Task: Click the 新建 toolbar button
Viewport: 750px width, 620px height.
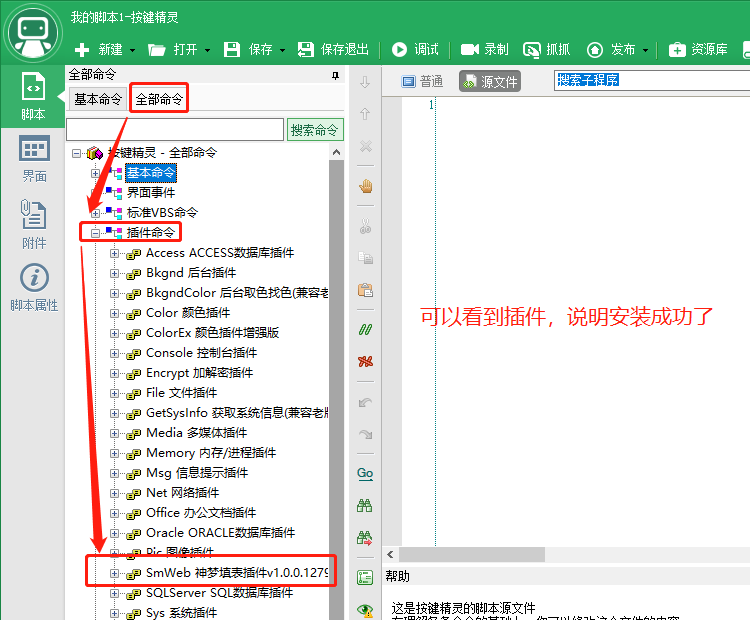Action: pyautogui.click(x=99, y=49)
